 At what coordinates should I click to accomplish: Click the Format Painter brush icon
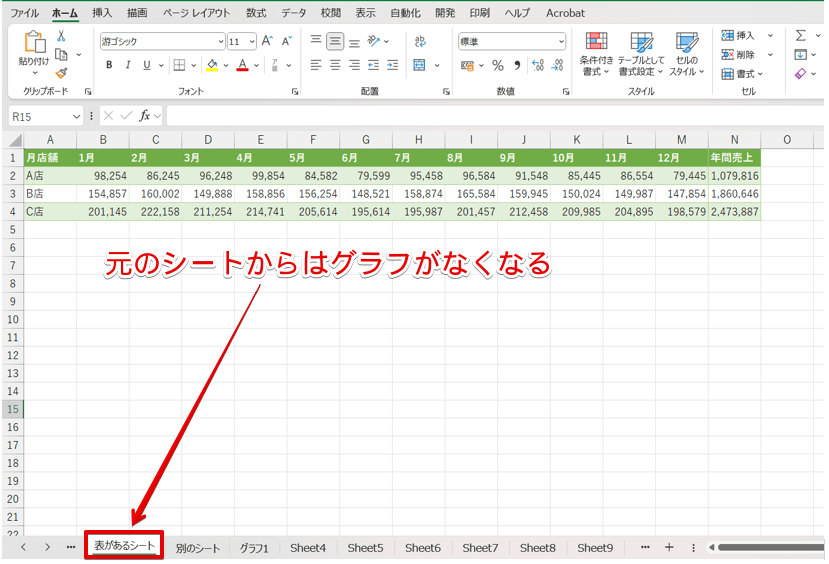coord(61,73)
